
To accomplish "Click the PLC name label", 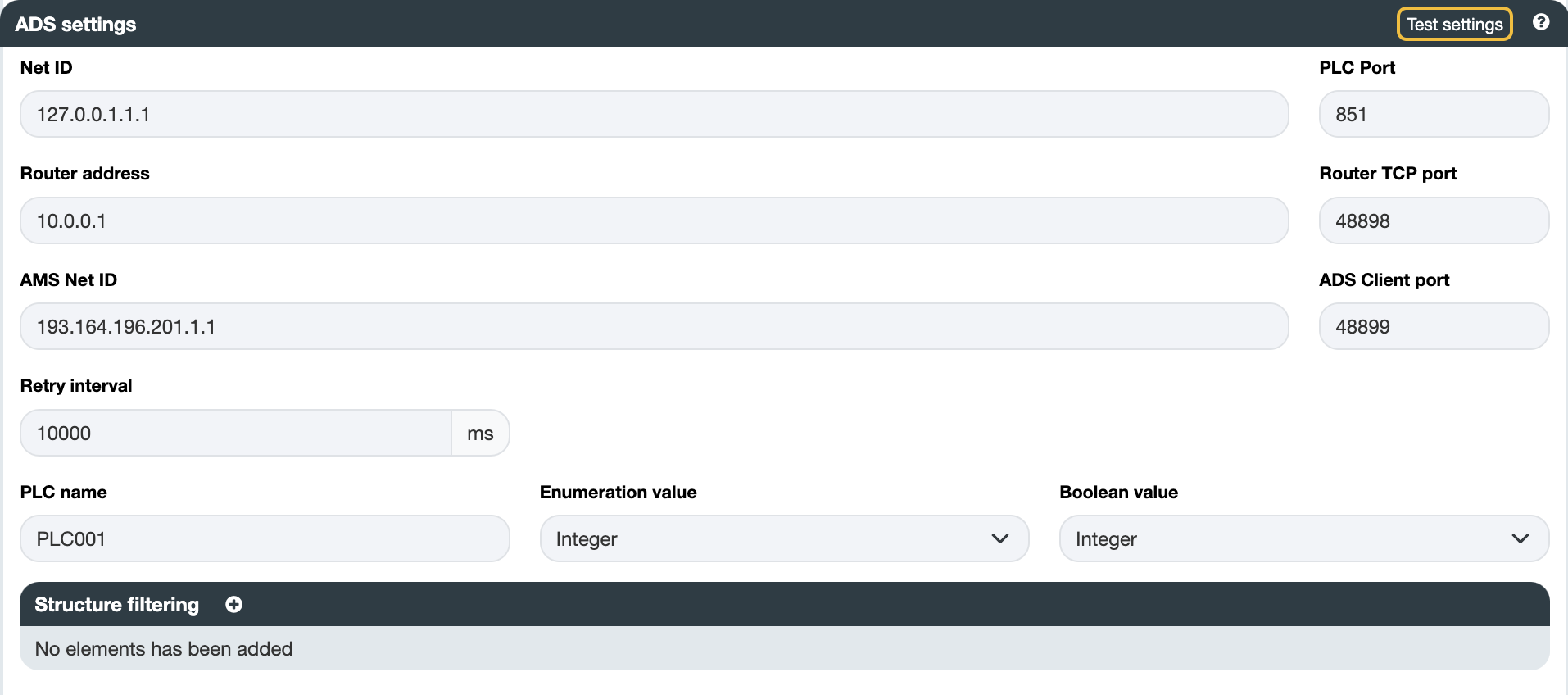I will click(x=63, y=492).
